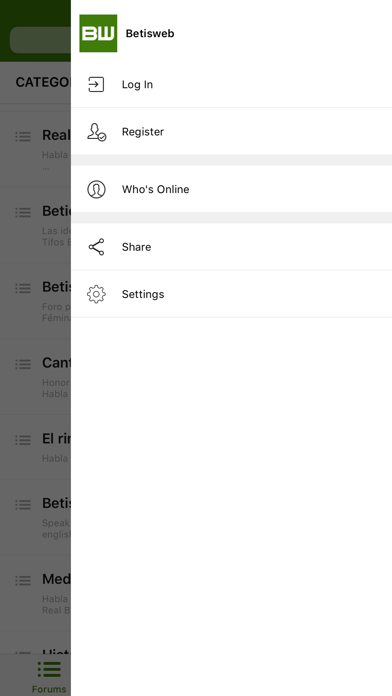Choose the Share menu entry
This screenshot has width=392, height=696.
click(x=231, y=247)
